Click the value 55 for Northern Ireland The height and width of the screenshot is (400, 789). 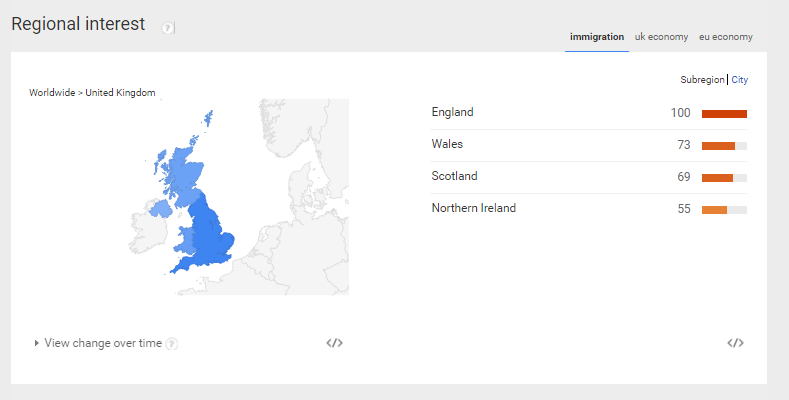pos(684,209)
